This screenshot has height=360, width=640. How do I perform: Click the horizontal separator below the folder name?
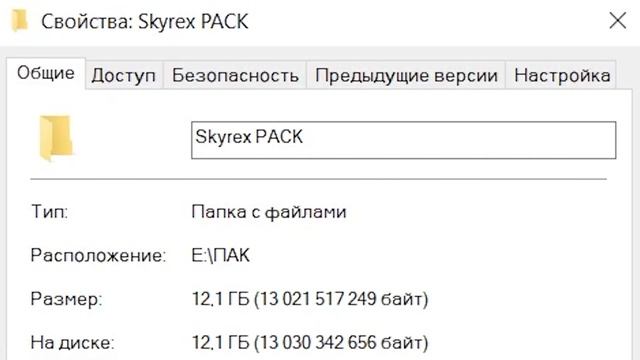318,179
